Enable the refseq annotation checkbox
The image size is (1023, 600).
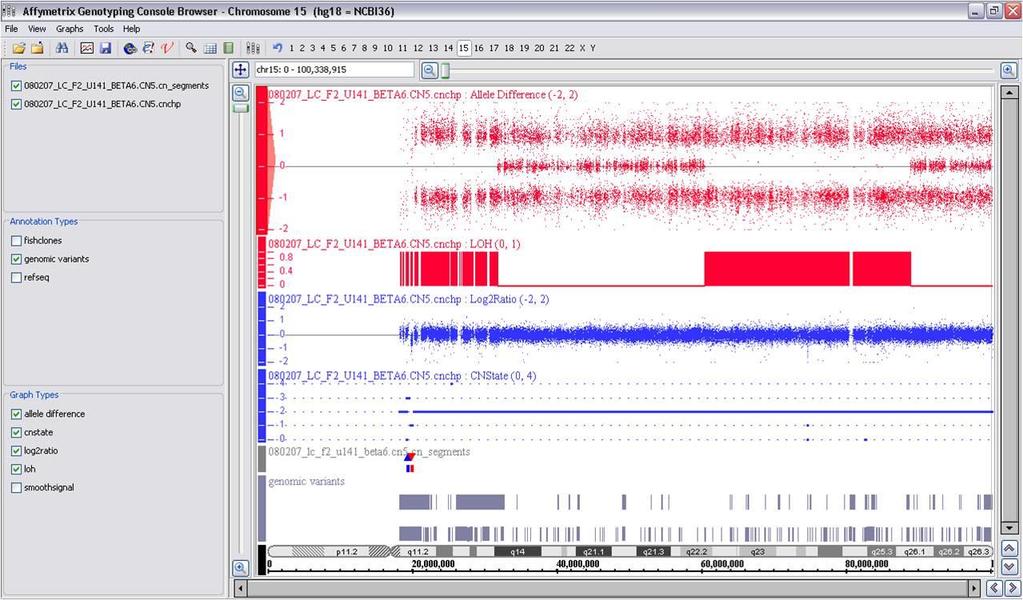tap(16, 277)
